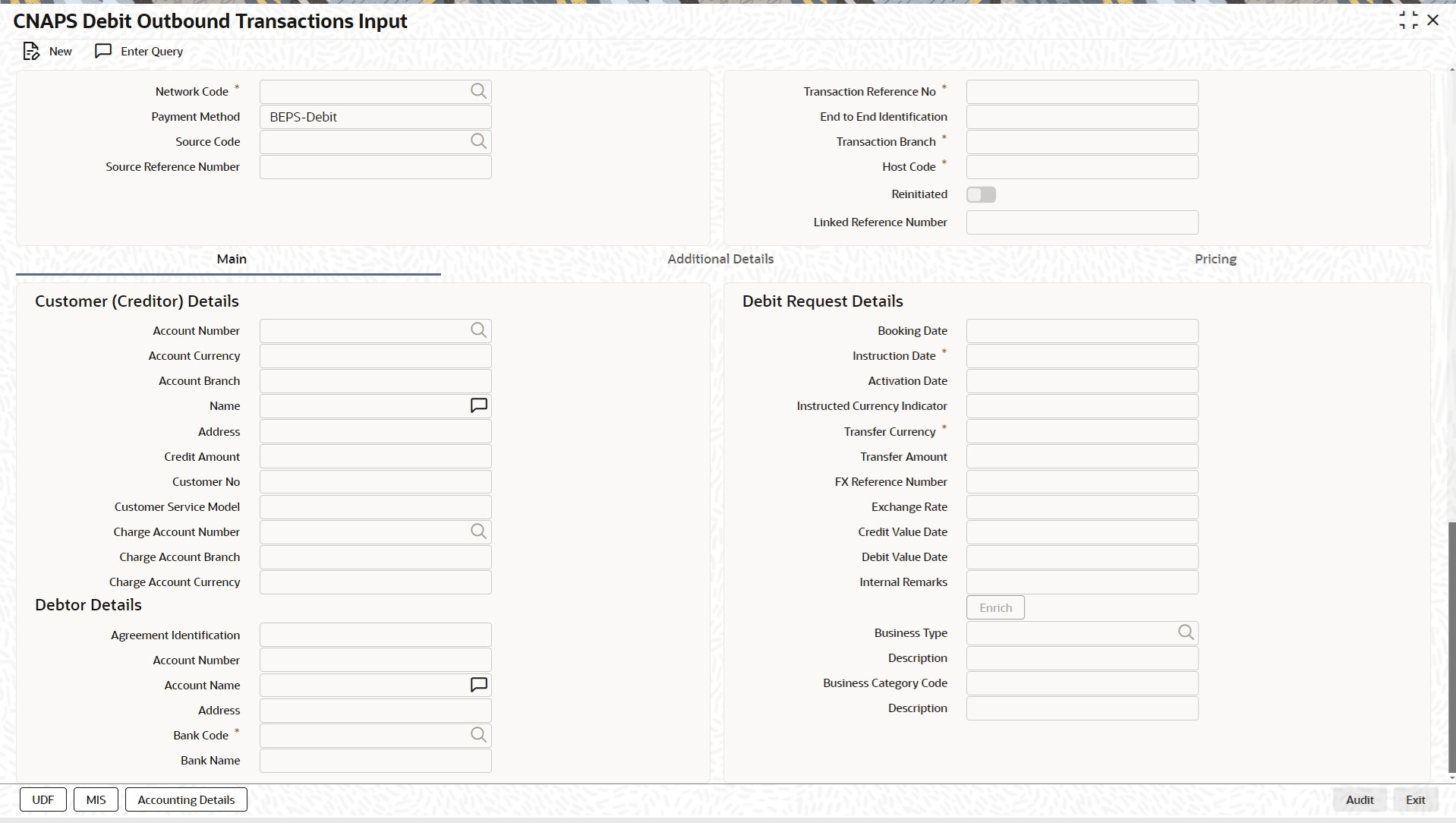Switch to the Pricing tab

click(1215, 260)
